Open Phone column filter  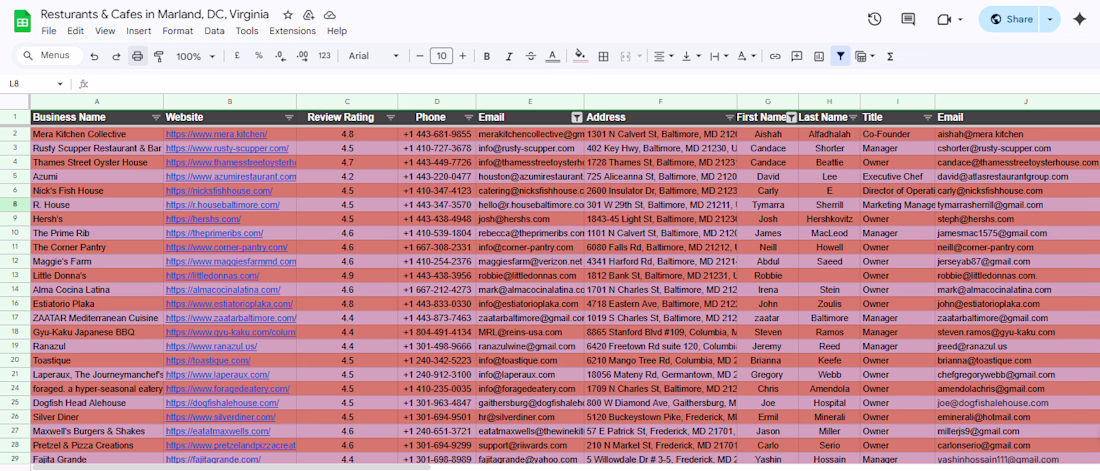[469, 117]
